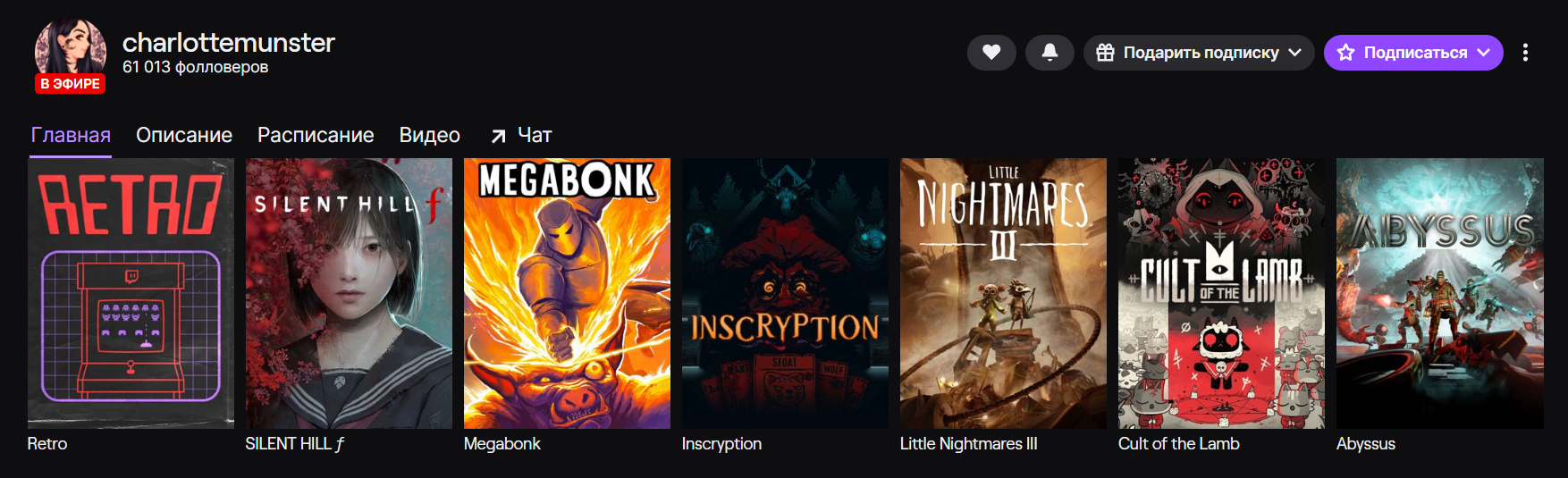Open charlottemunster's profile avatar
The width and height of the screenshot is (1568, 478).
(70, 50)
